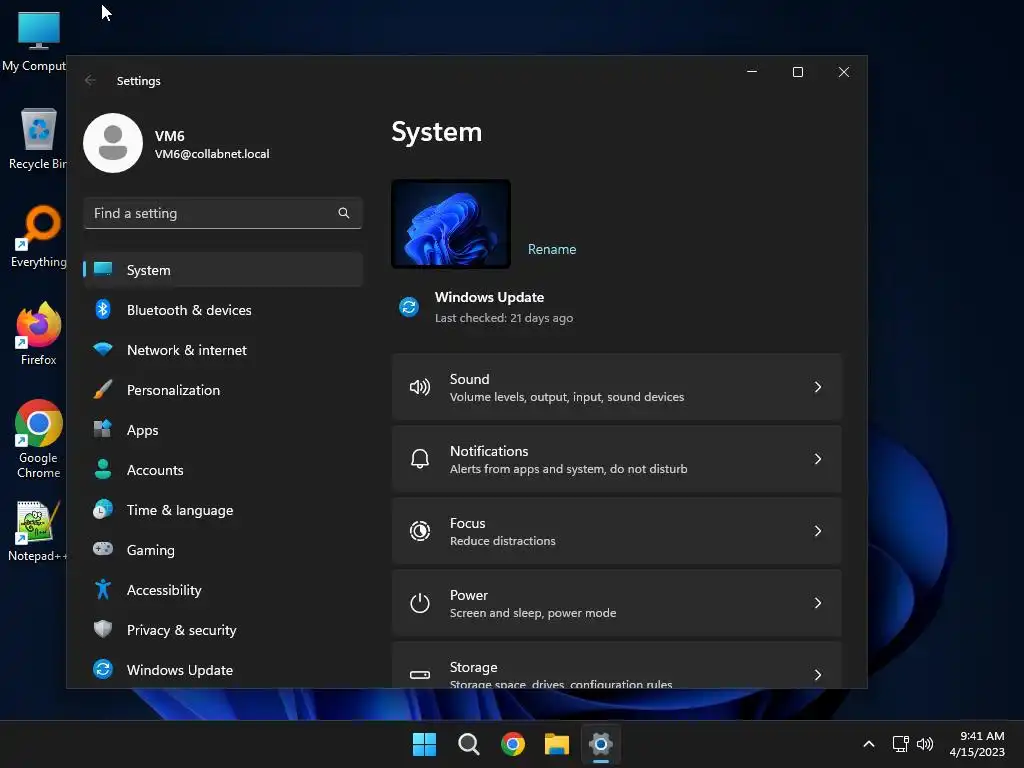Click the search magnifier in Find a setting
Screen dimensions: 1024x768
[x=344, y=213]
